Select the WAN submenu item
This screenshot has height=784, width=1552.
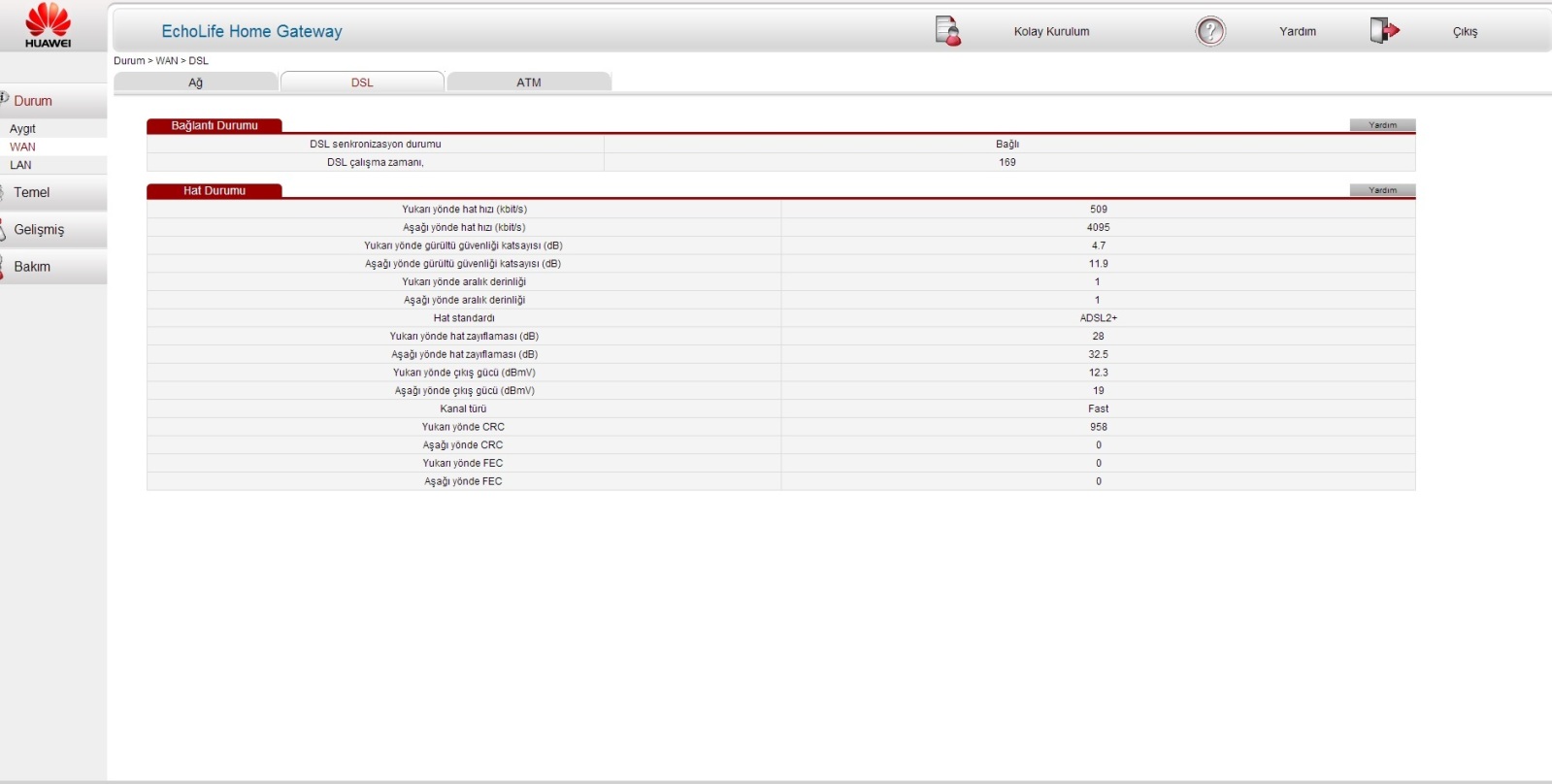(x=22, y=147)
